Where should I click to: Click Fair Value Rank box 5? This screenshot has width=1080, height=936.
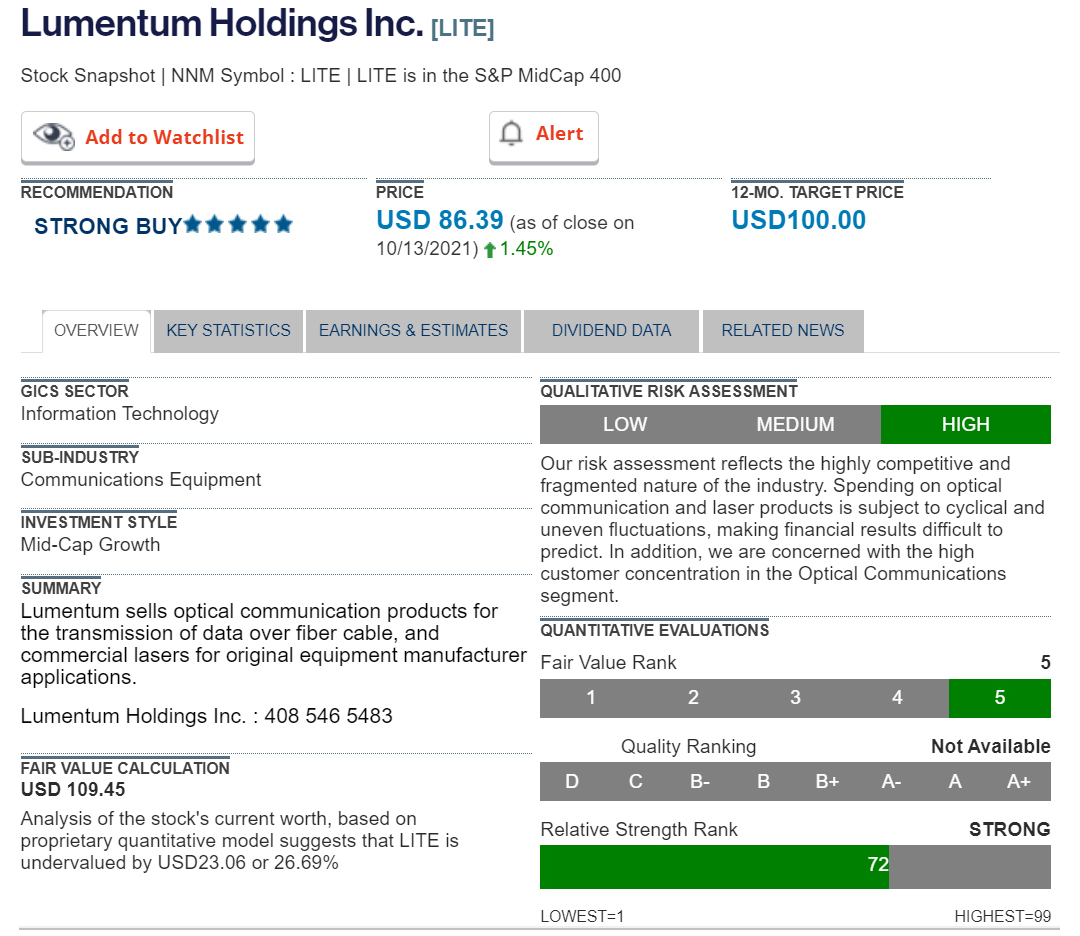pos(999,698)
